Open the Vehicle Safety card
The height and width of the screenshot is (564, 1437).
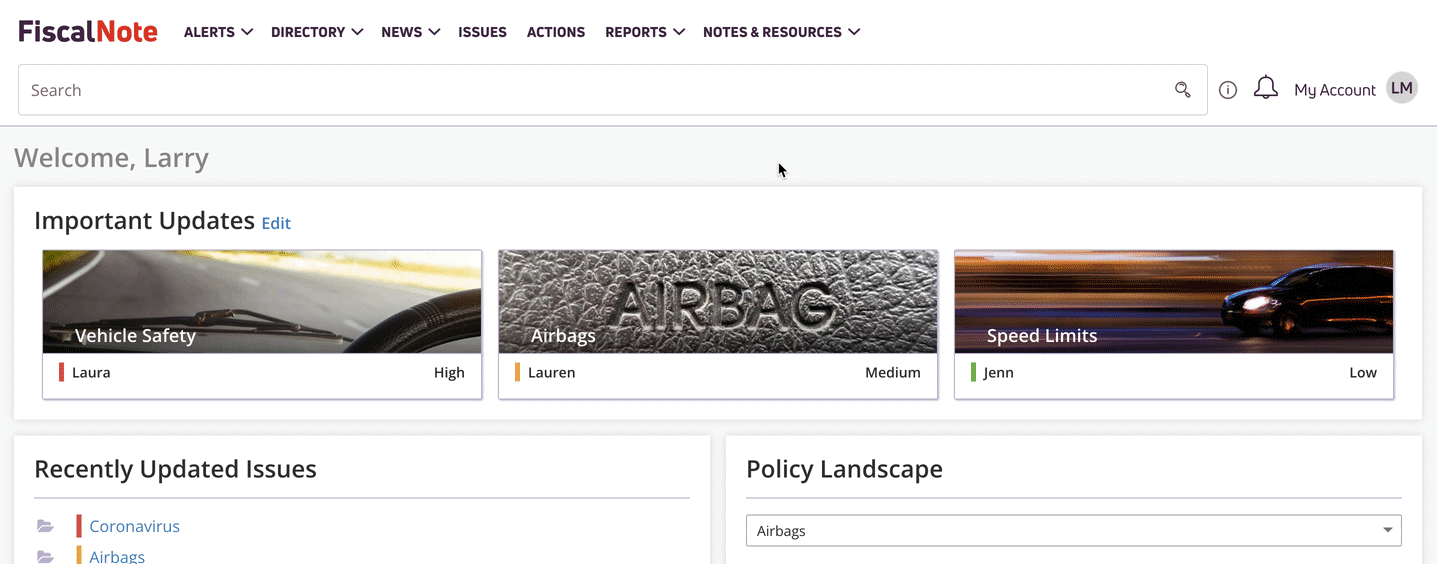[262, 325]
